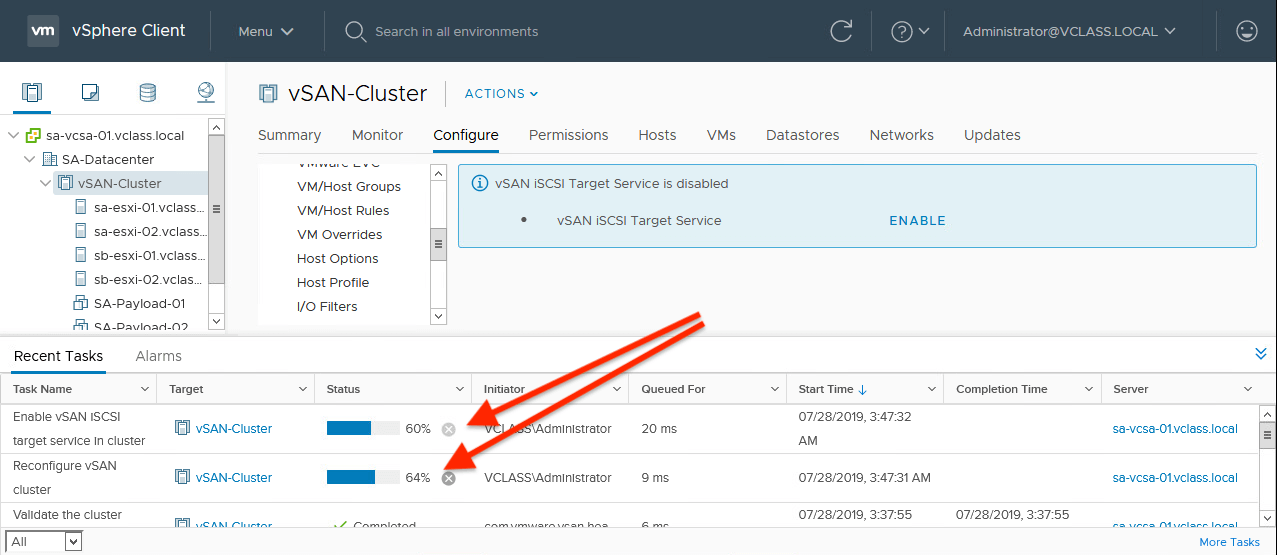Open the Completion Time column dropdown

(1090, 389)
